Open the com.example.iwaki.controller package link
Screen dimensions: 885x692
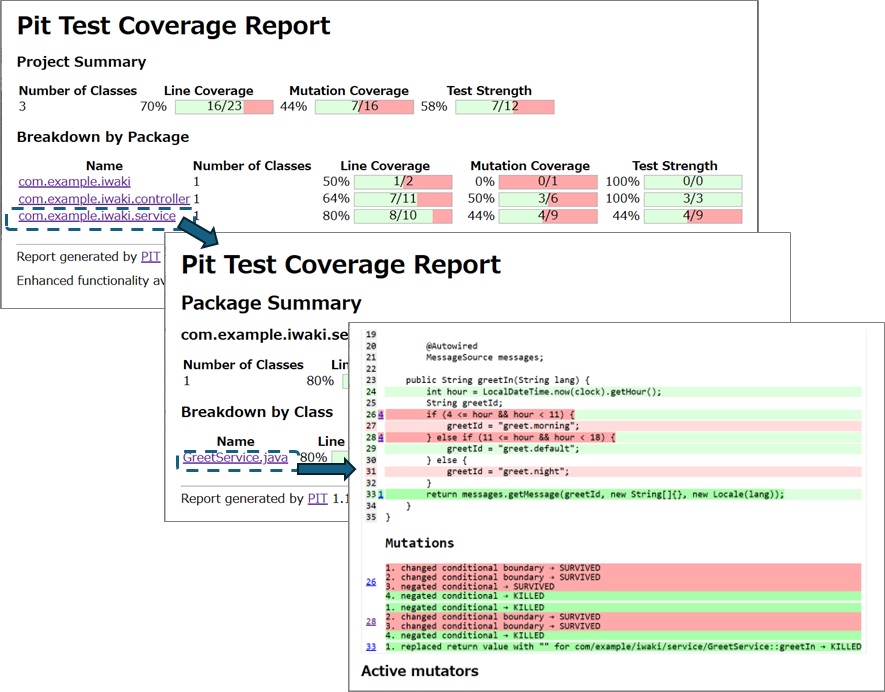[x=103, y=199]
